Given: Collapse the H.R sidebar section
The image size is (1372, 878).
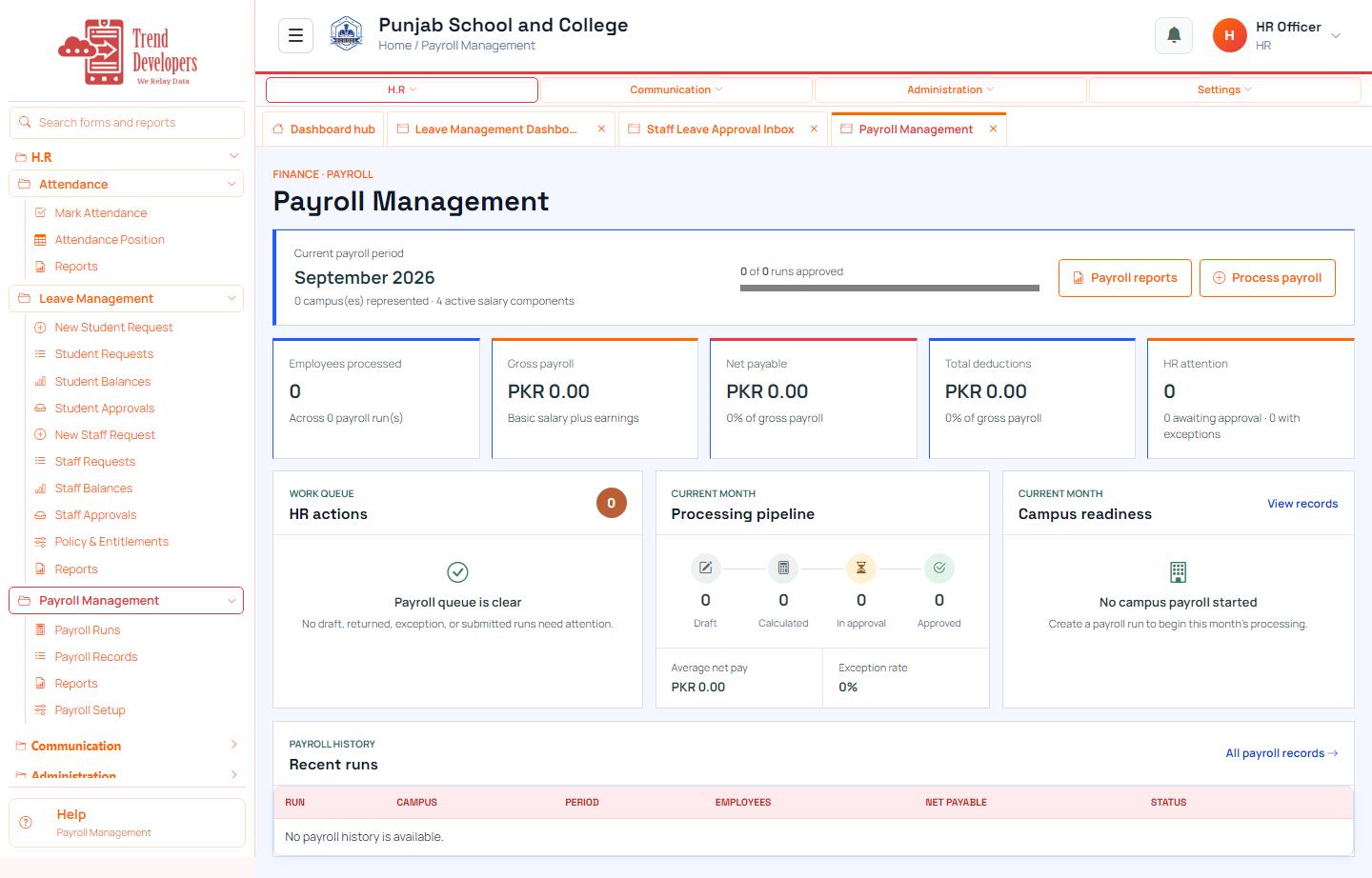Looking at the screenshot, I should [x=233, y=156].
